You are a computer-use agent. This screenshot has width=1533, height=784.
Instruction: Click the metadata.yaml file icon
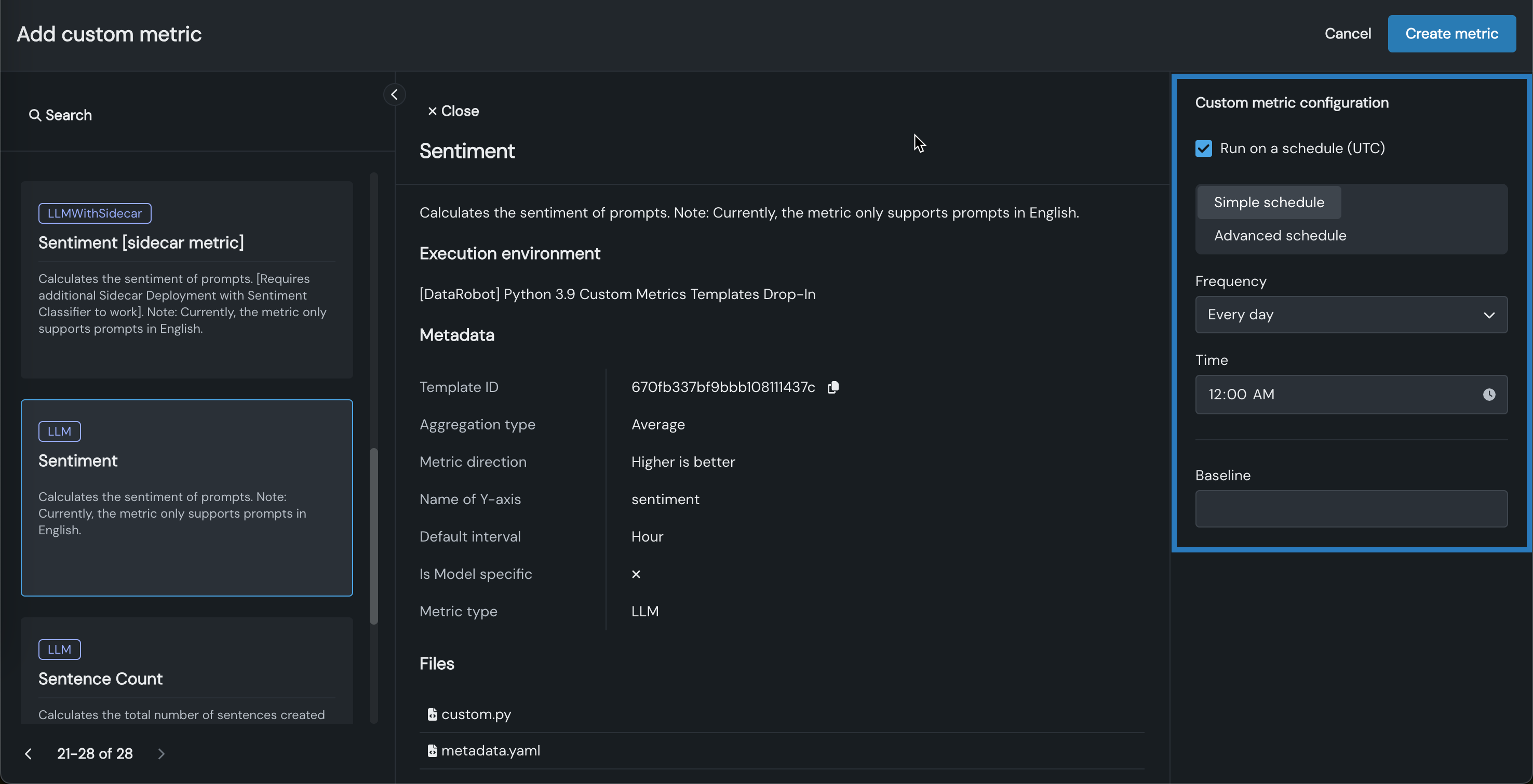pos(432,751)
